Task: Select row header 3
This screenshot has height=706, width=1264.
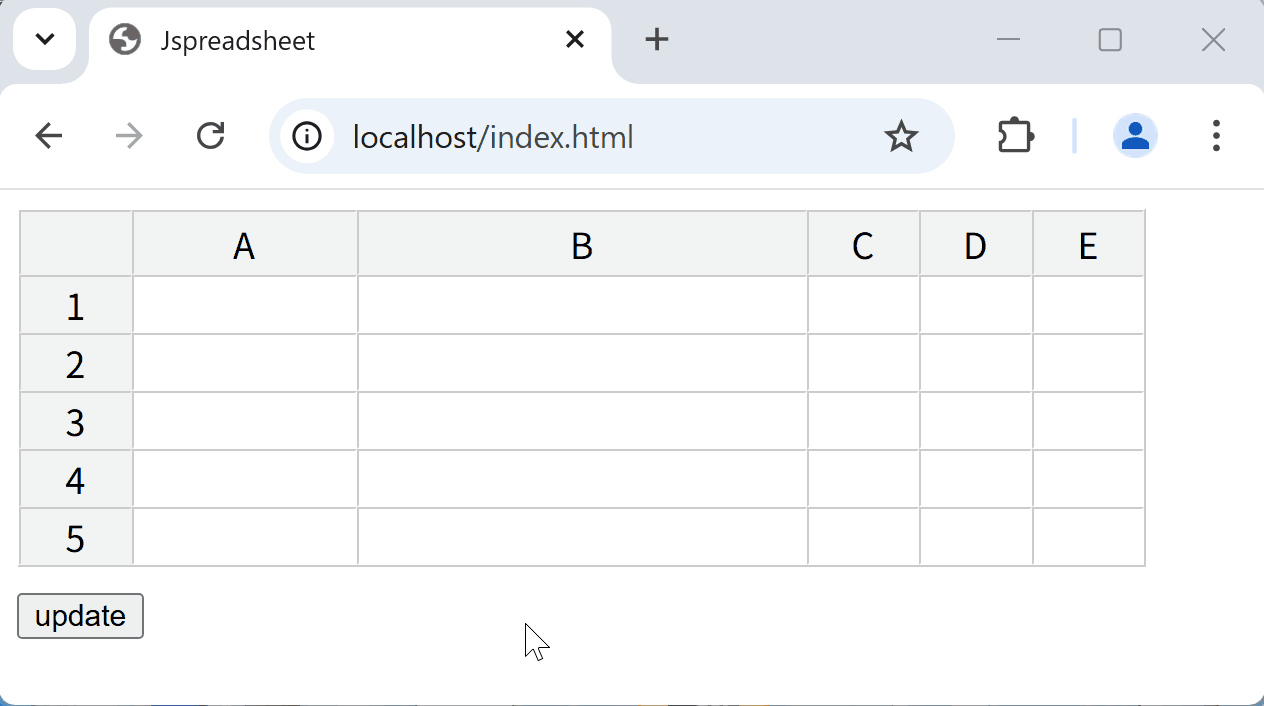Action: [x=75, y=422]
